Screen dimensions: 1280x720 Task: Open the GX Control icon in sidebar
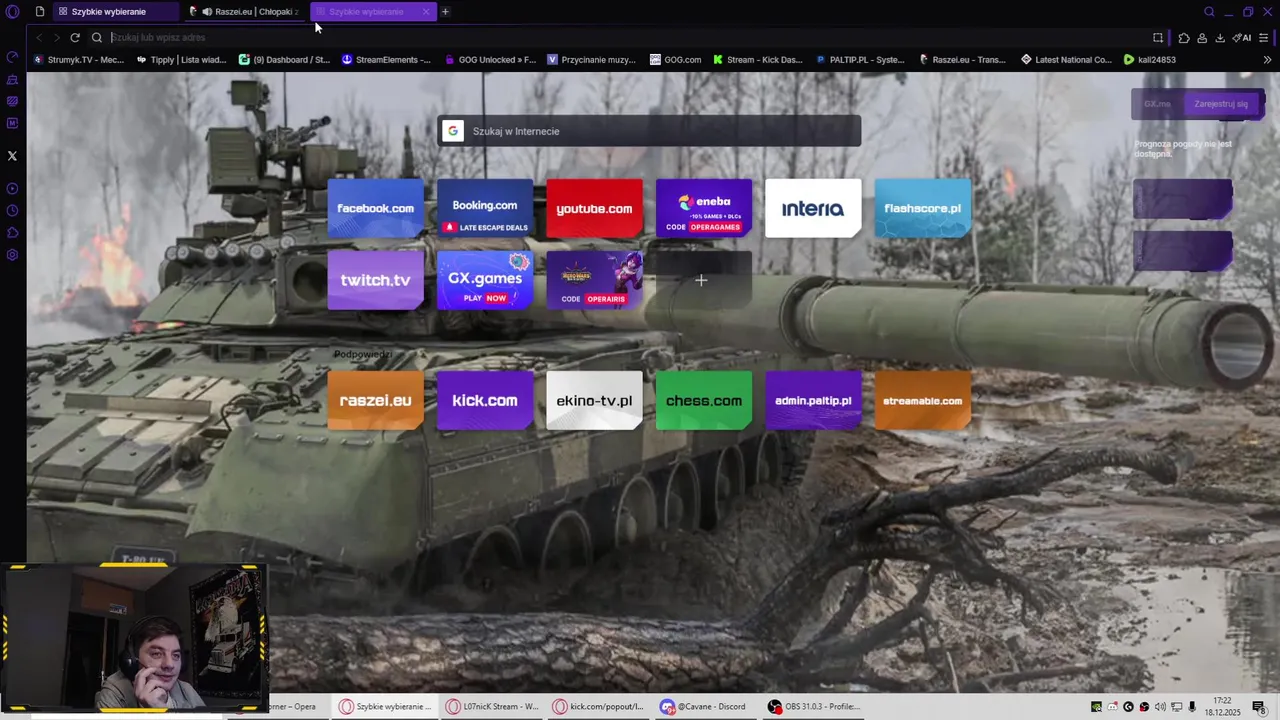click(x=12, y=57)
